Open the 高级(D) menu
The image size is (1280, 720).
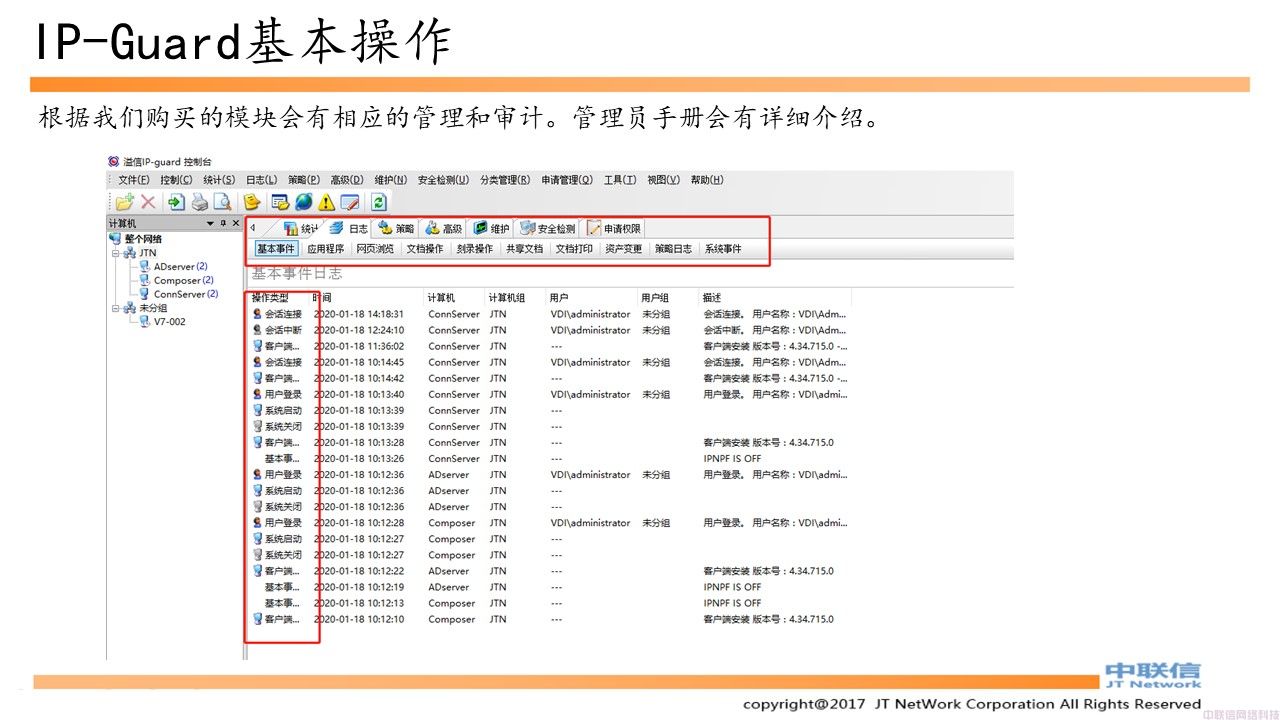347,180
